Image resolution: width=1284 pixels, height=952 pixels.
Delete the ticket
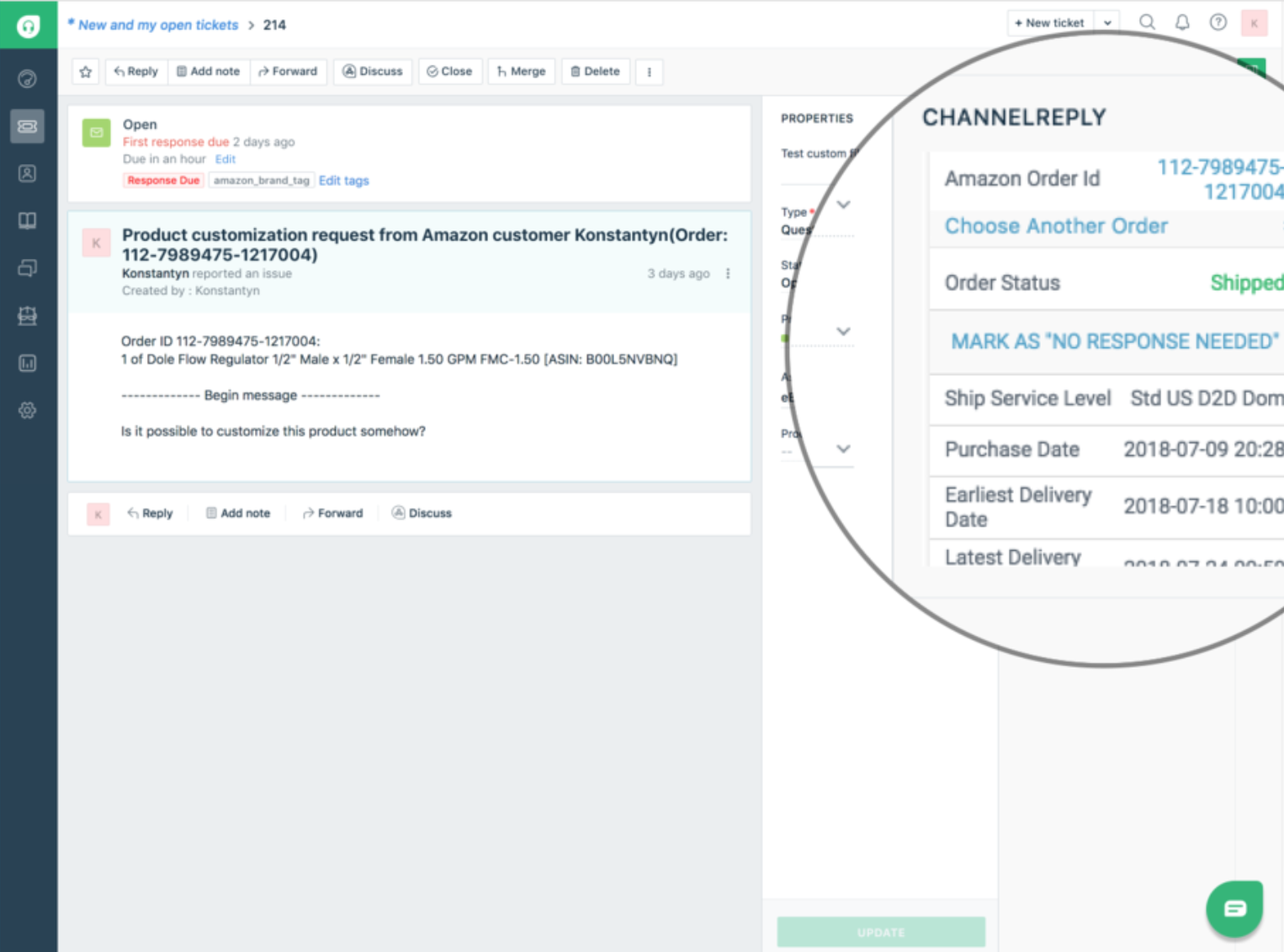(x=596, y=72)
